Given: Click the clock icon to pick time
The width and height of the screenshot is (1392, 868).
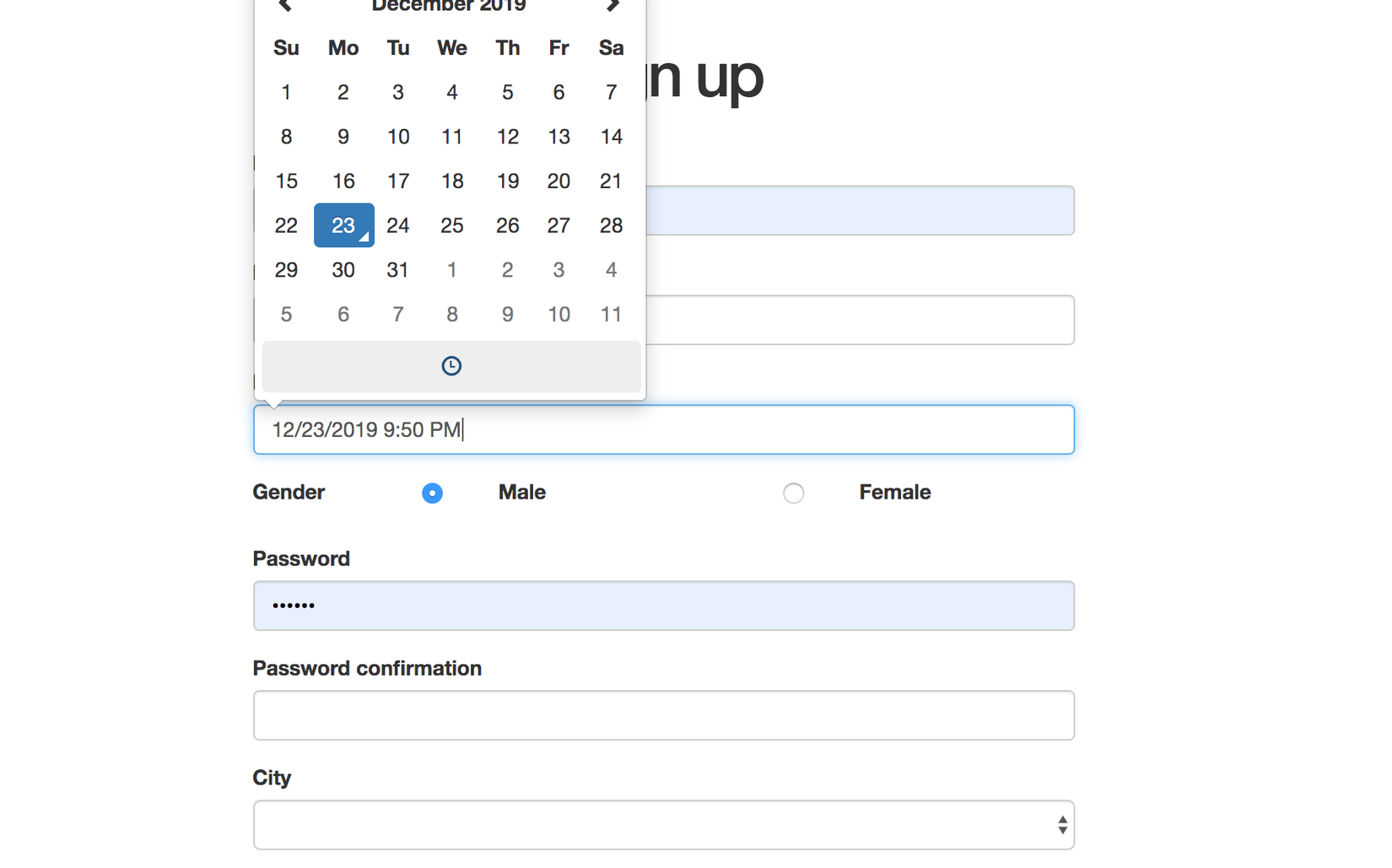Looking at the screenshot, I should coord(451,366).
